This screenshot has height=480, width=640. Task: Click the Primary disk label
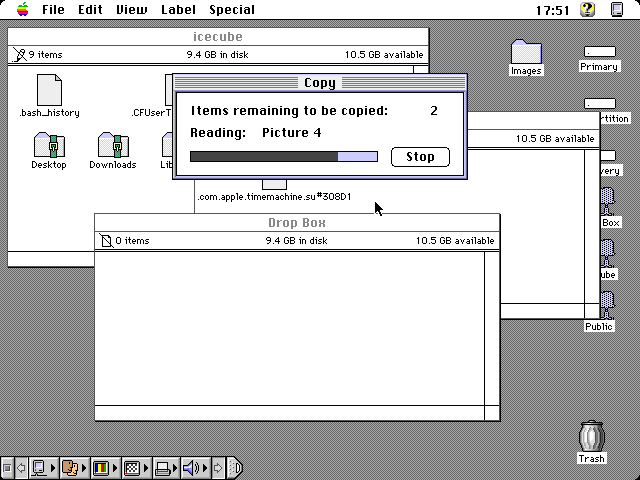pyautogui.click(x=599, y=67)
